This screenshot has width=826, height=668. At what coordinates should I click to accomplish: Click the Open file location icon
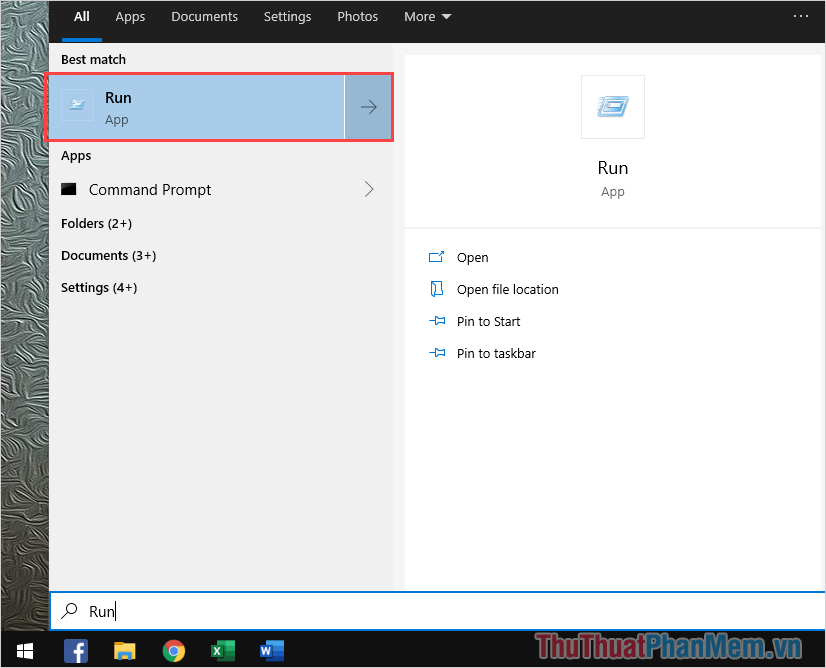[437, 289]
